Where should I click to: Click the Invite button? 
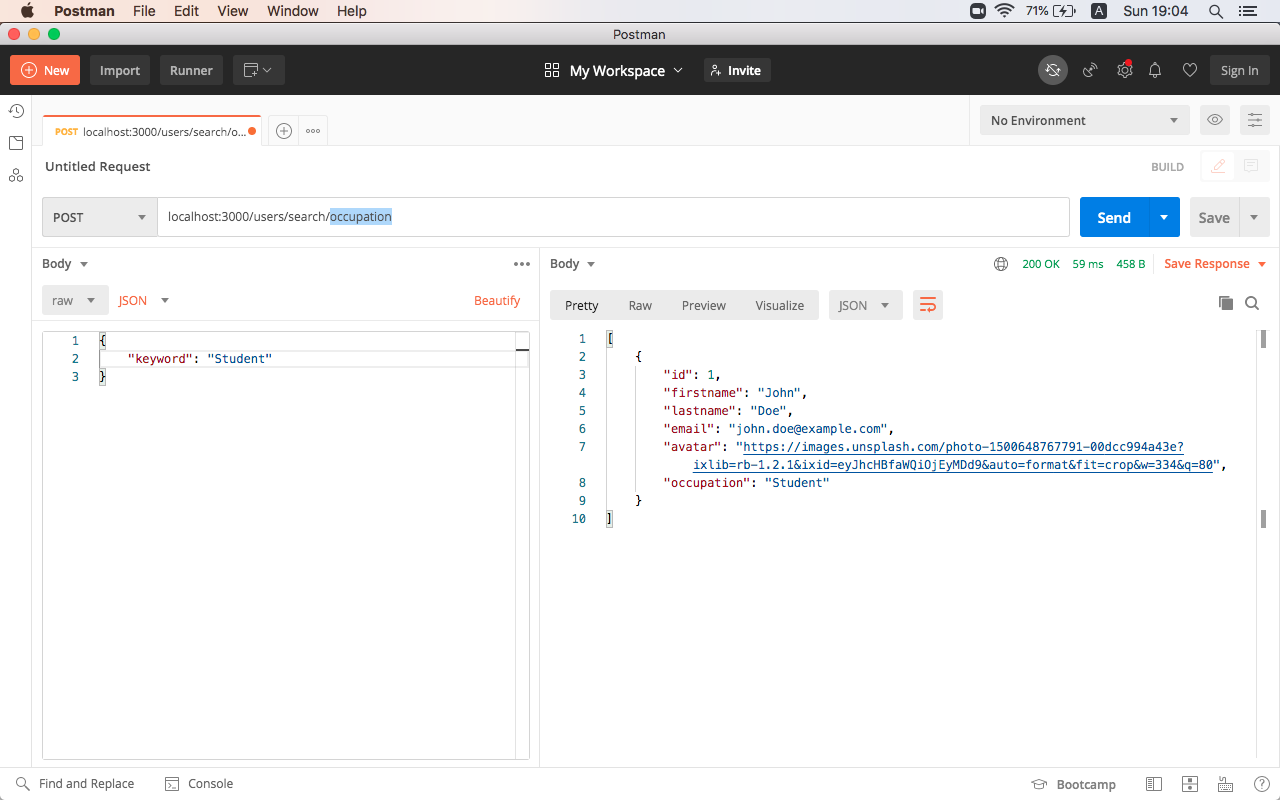(x=737, y=70)
